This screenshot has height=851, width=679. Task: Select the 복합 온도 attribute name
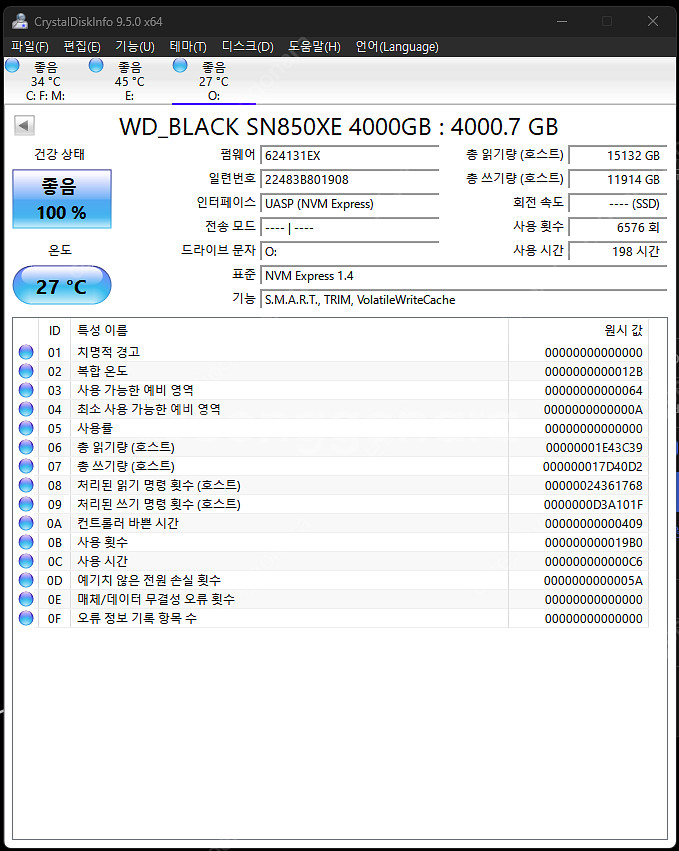click(x=103, y=371)
